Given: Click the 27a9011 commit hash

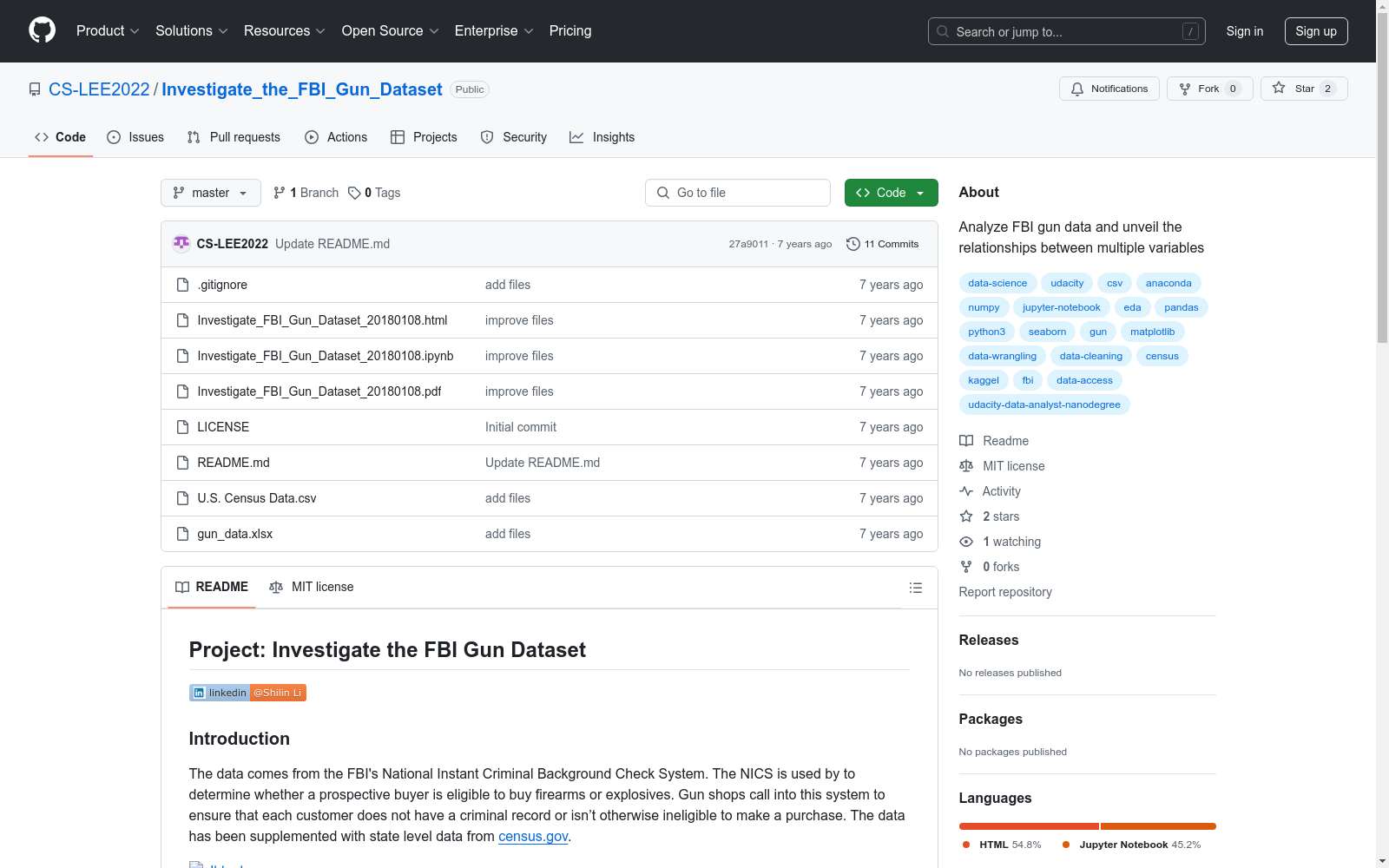Looking at the screenshot, I should (748, 244).
